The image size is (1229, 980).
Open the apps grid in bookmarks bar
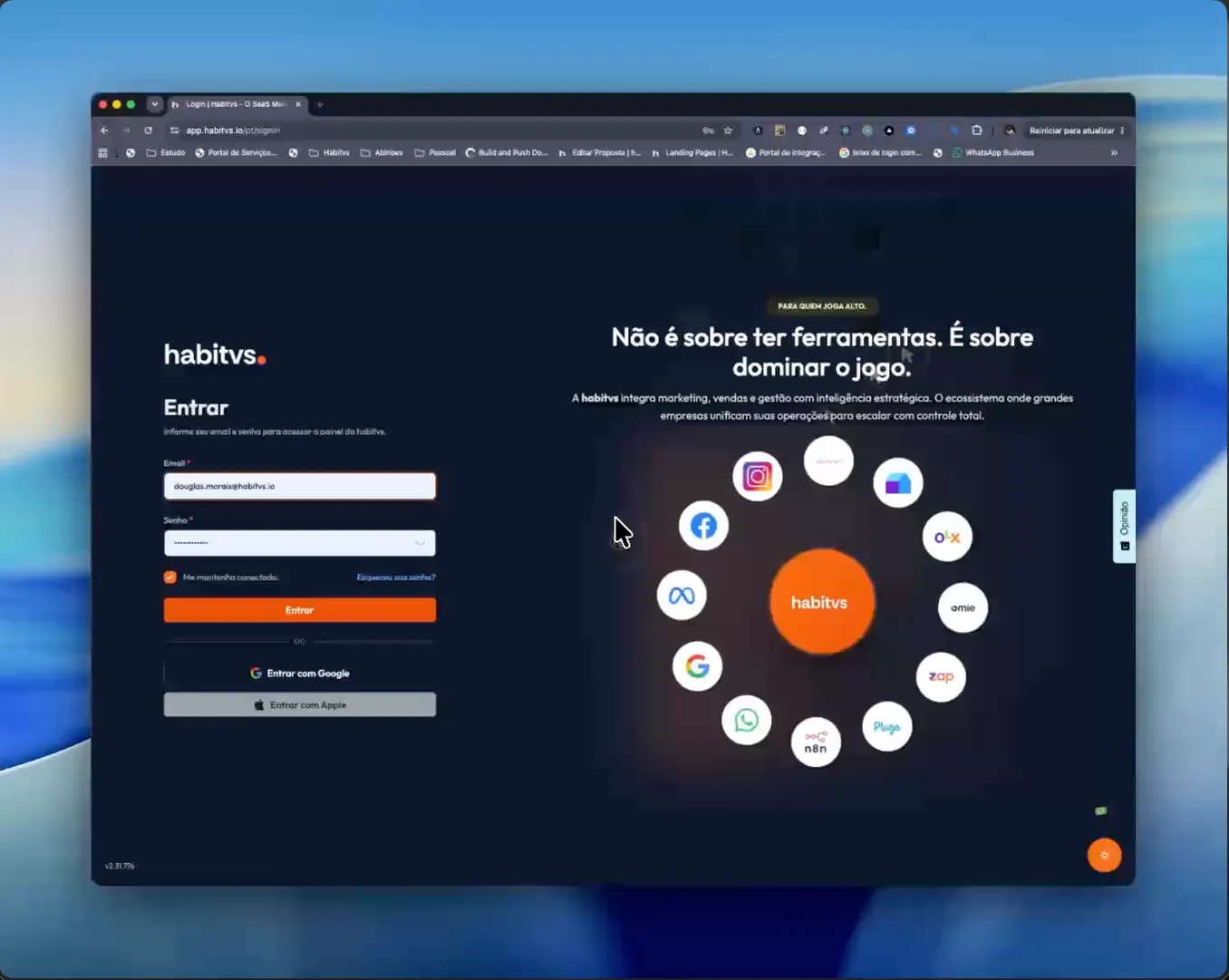(102, 153)
